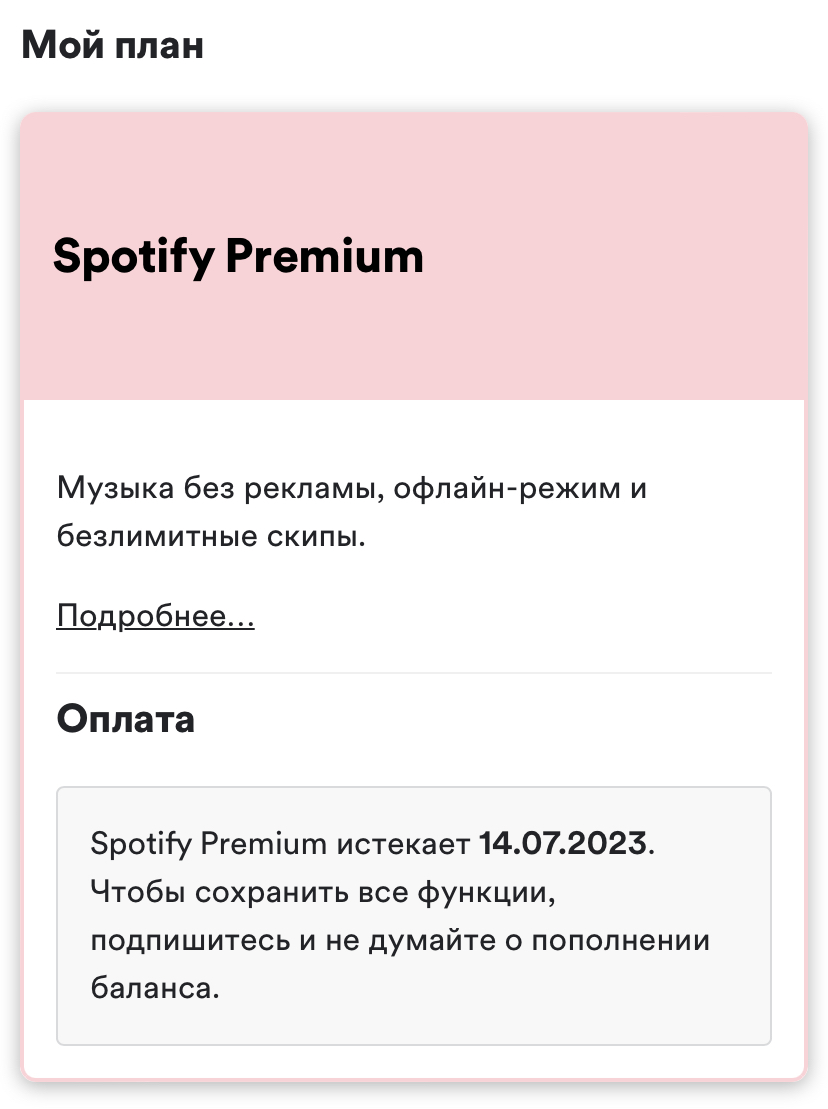Click the divider line above Оплата
This screenshot has width=828, height=1109.
click(x=414, y=673)
